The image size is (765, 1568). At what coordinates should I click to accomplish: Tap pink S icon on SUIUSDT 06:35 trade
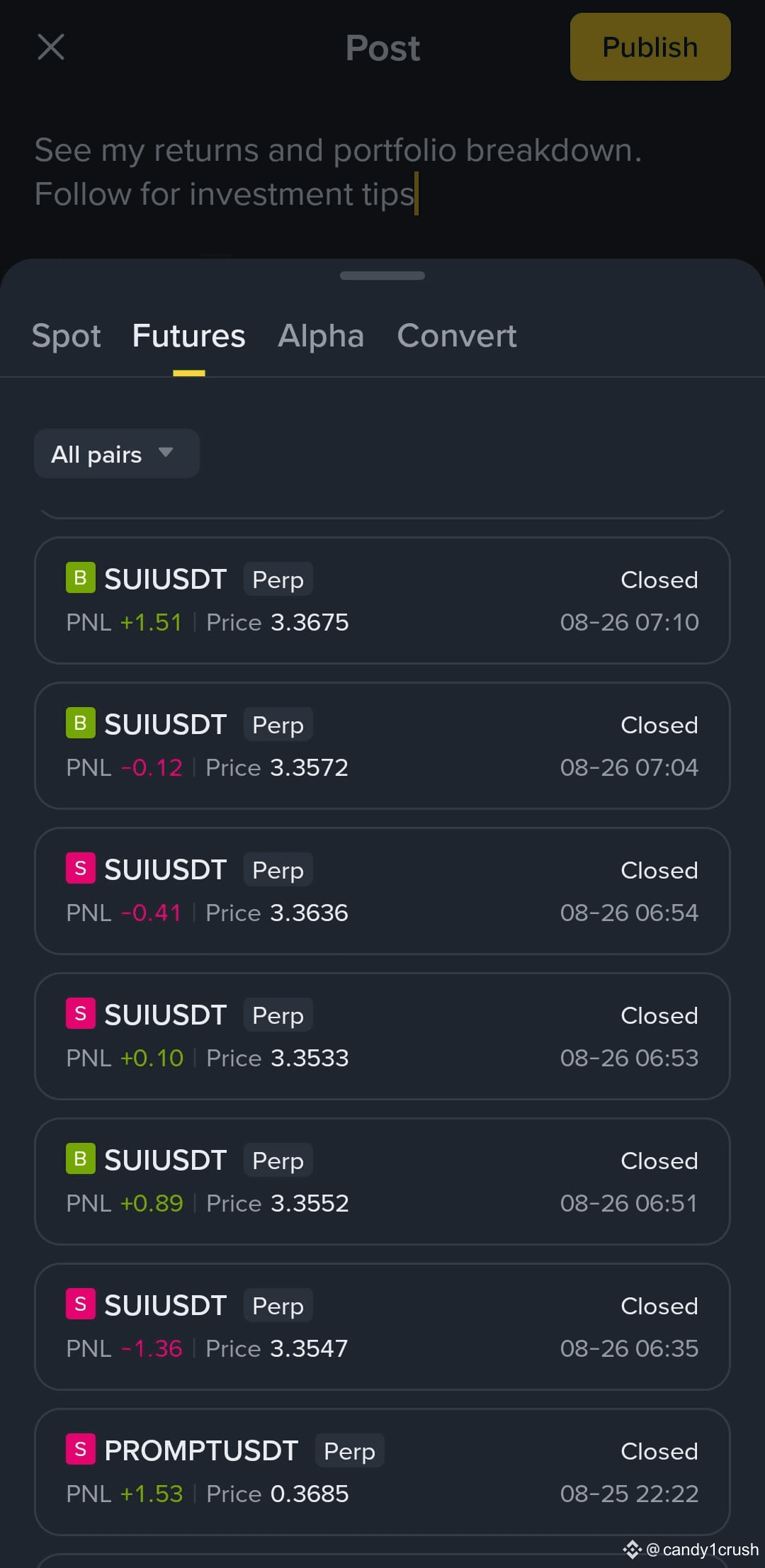pos(81,1304)
